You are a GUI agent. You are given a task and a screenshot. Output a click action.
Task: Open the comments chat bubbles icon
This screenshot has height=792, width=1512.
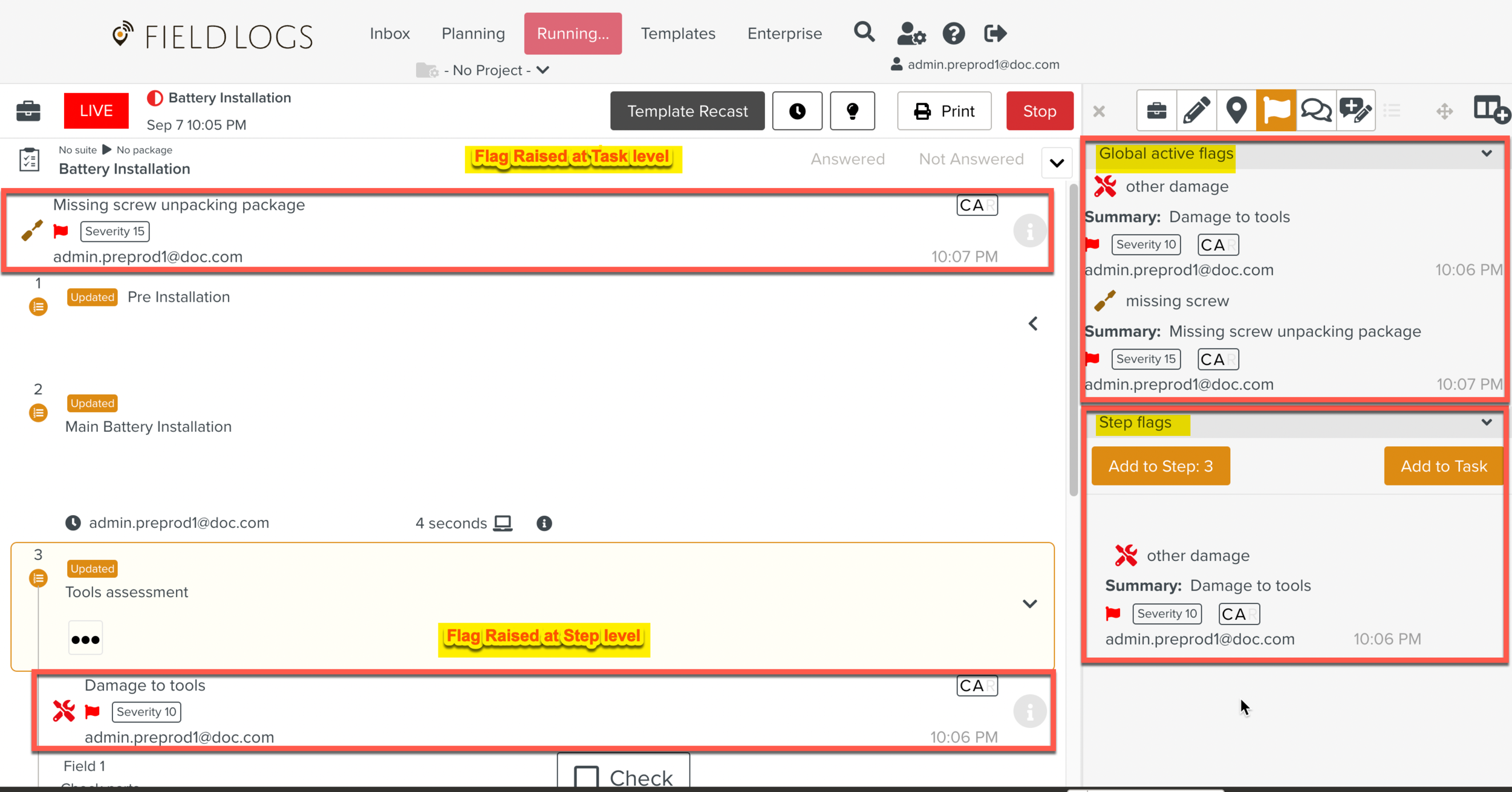(x=1316, y=111)
